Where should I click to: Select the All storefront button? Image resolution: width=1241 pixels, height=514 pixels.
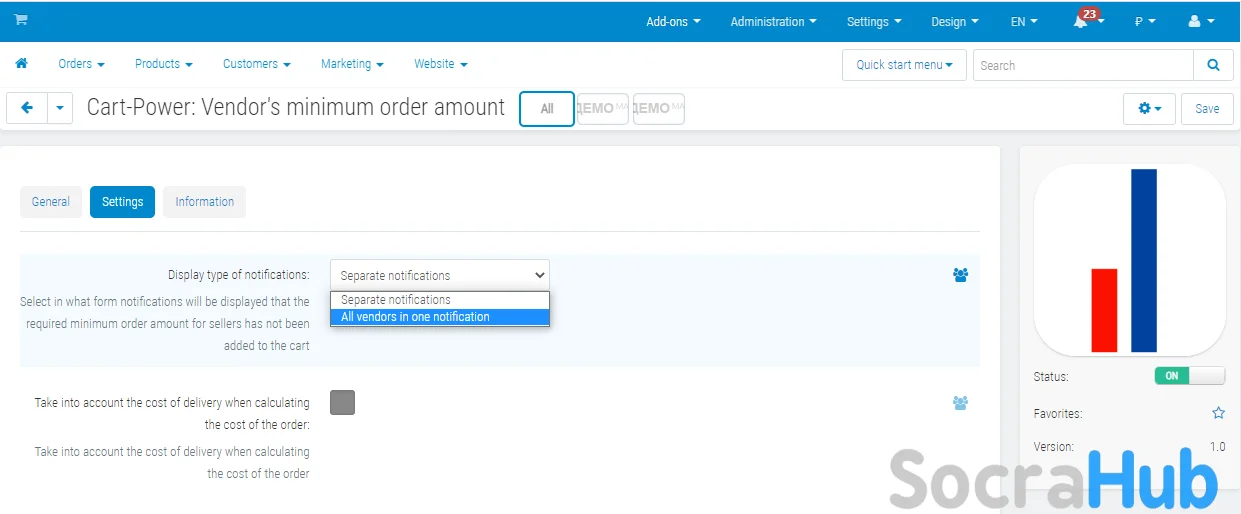point(547,109)
